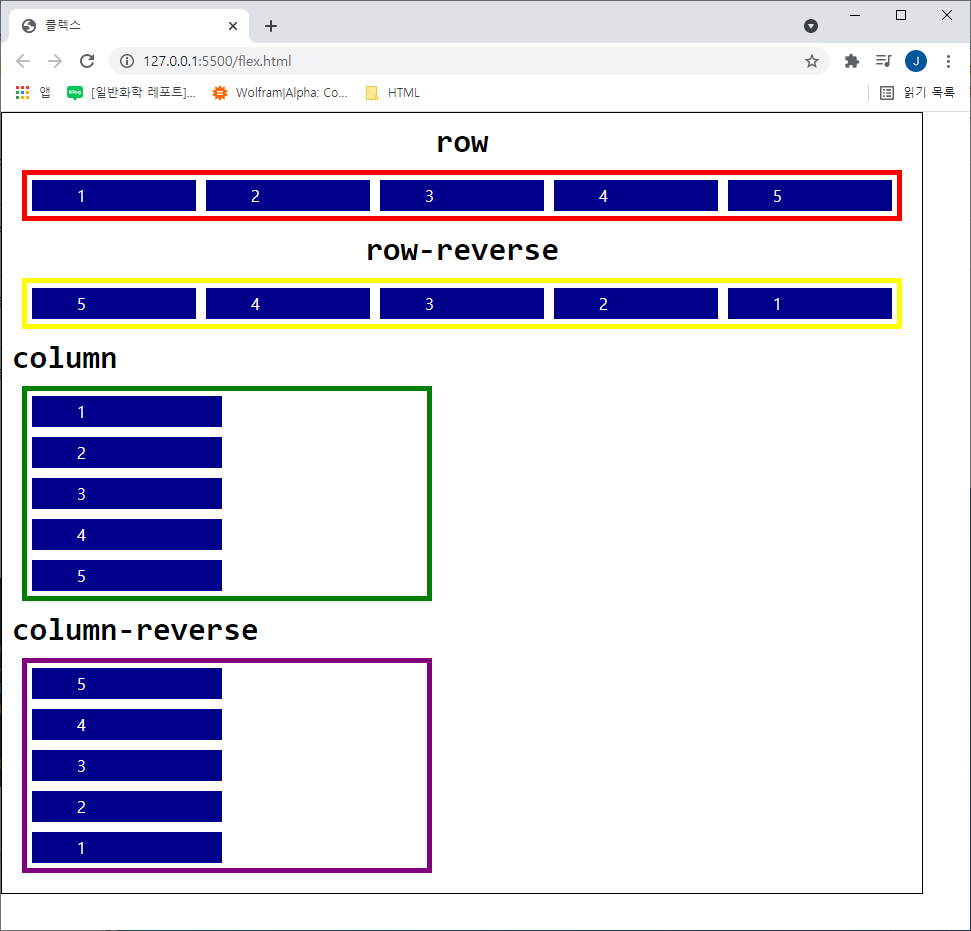The height and width of the screenshot is (931, 971).
Task: Maximize the Chrome window
Action: [901, 15]
